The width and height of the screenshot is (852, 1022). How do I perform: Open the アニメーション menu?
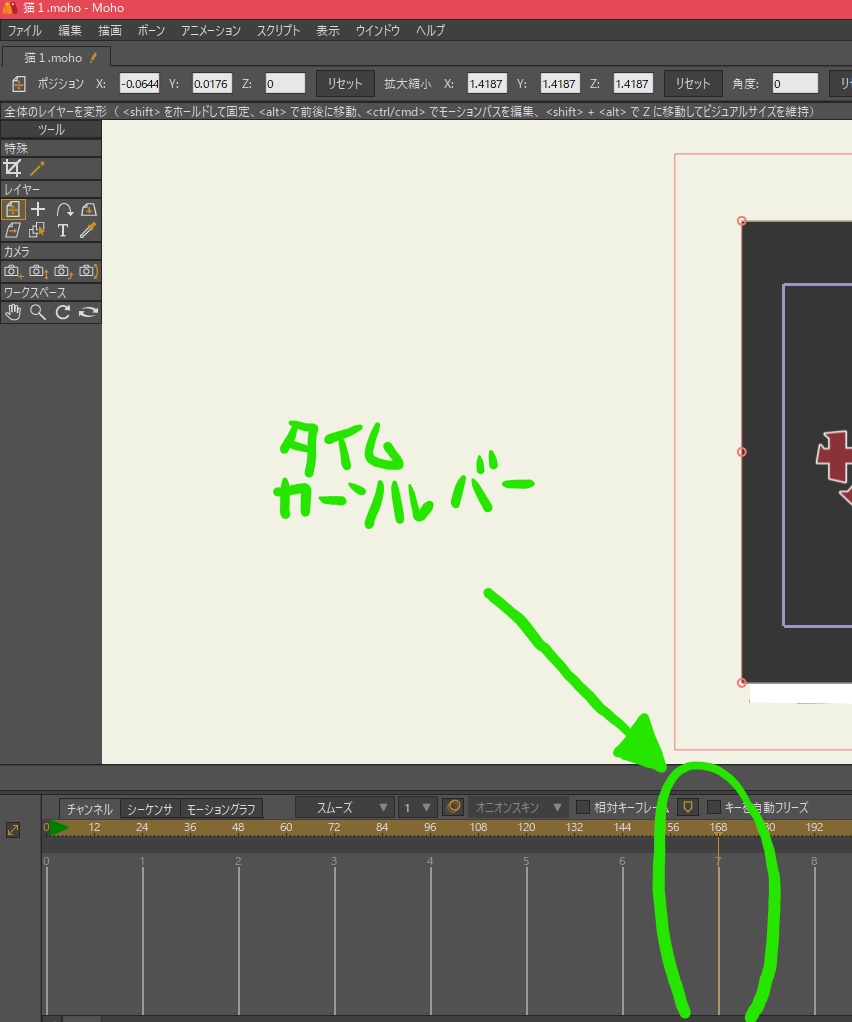[211, 30]
